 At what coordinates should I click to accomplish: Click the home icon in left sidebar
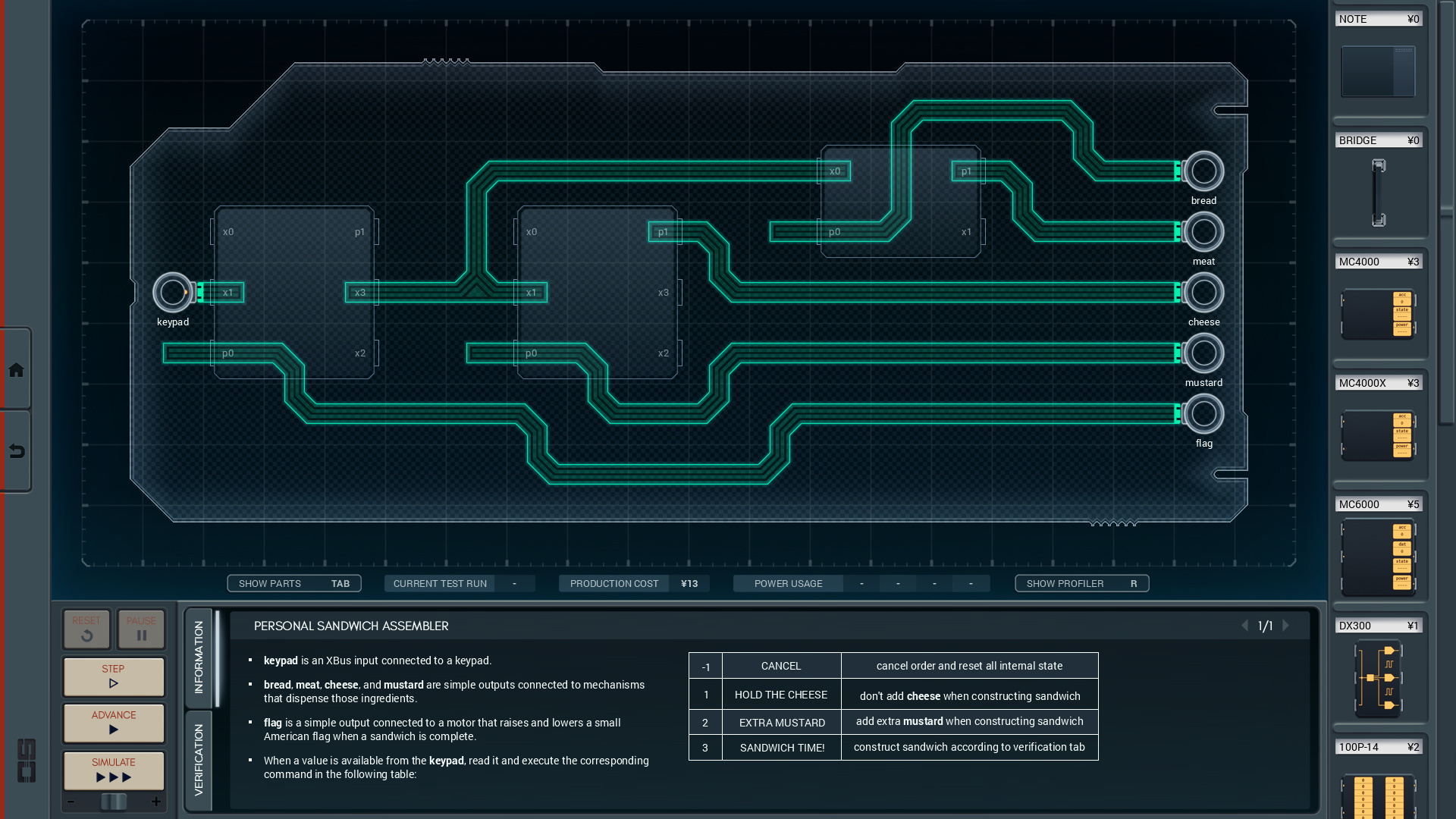(16, 370)
